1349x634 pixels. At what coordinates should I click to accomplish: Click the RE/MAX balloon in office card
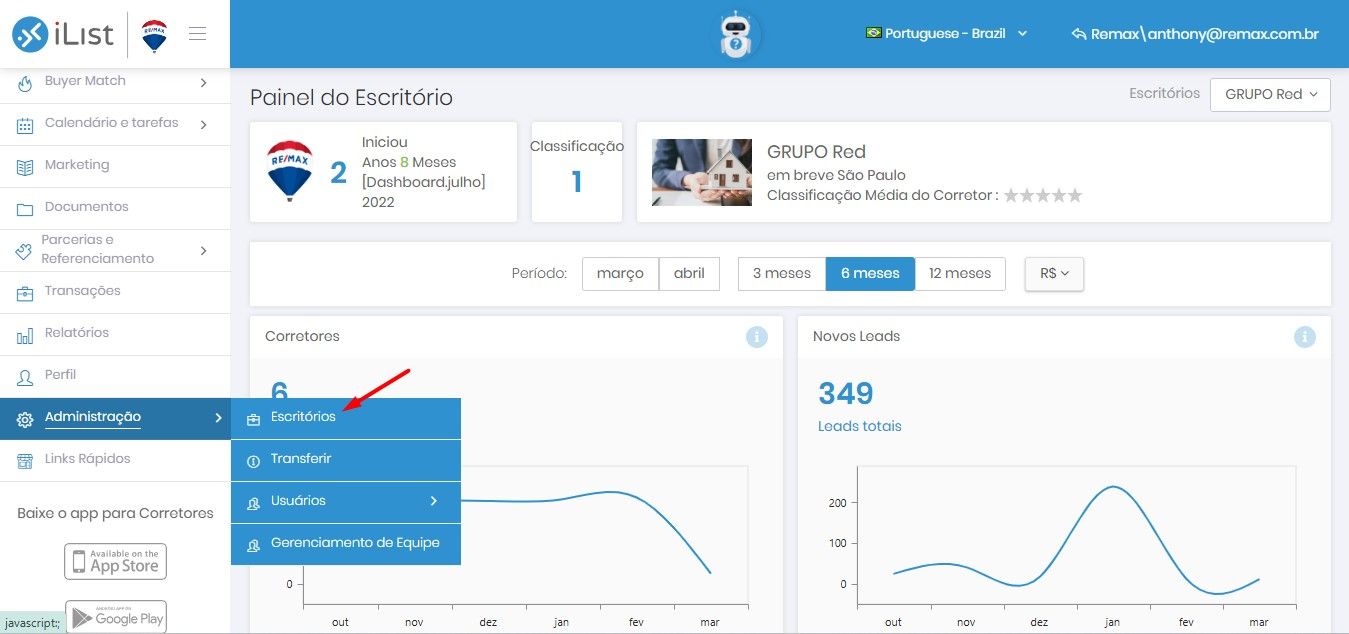pos(290,171)
